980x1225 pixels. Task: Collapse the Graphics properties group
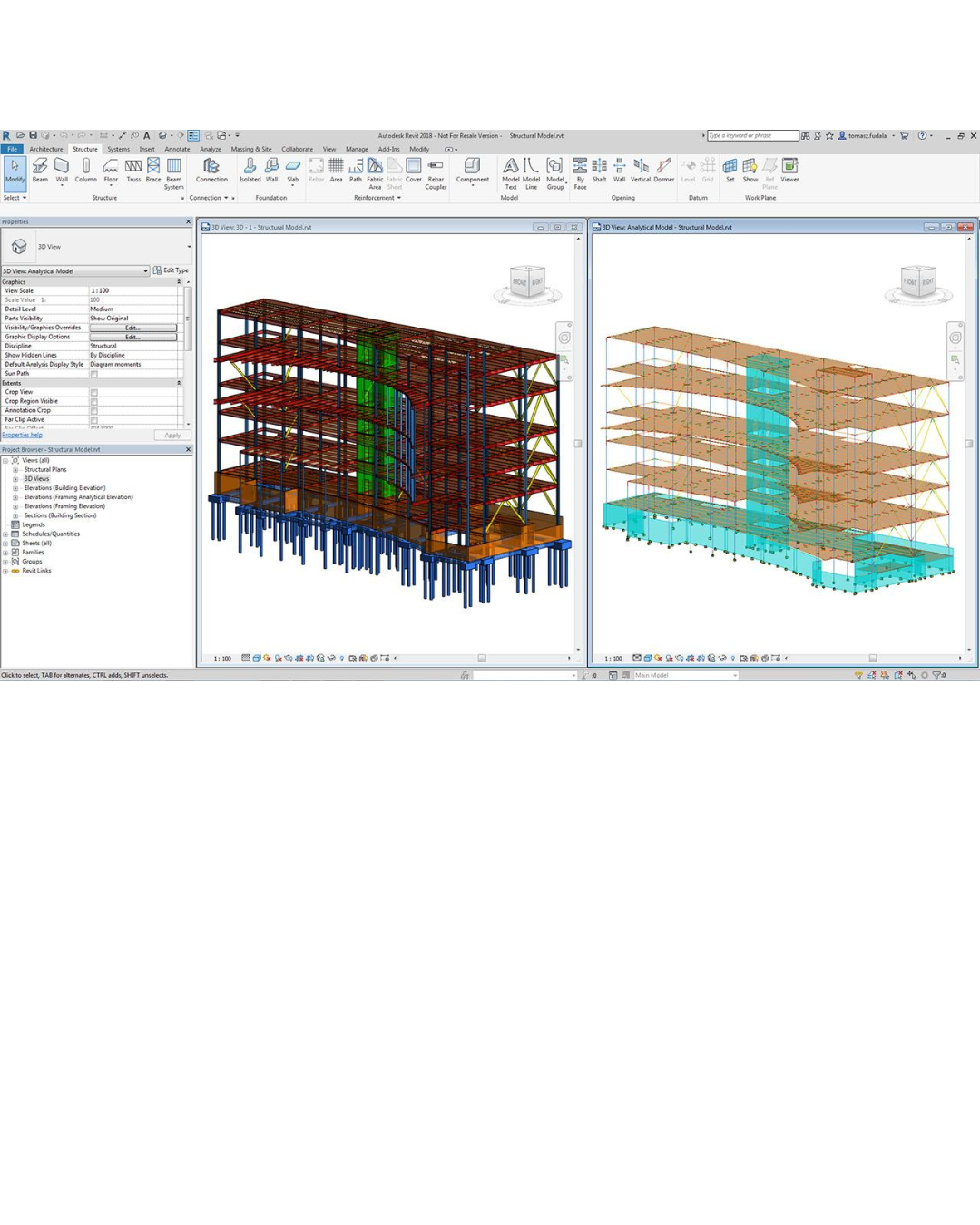point(179,282)
